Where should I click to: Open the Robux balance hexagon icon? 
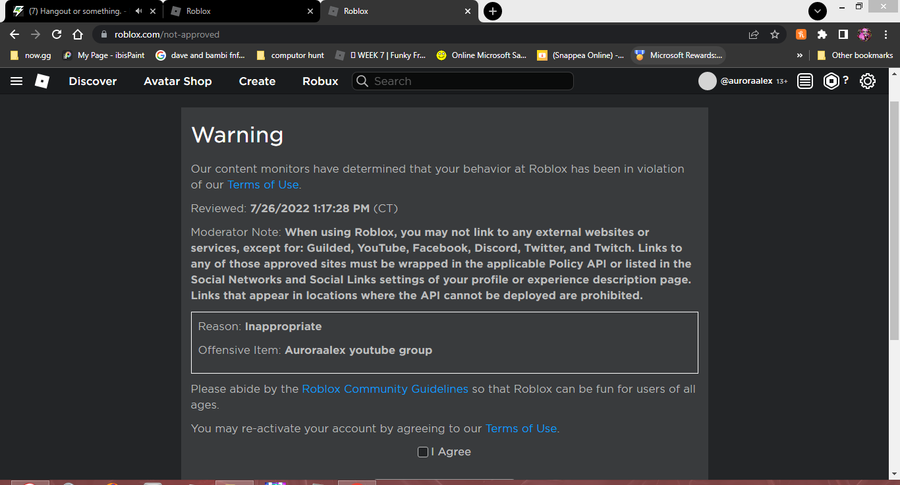(831, 81)
